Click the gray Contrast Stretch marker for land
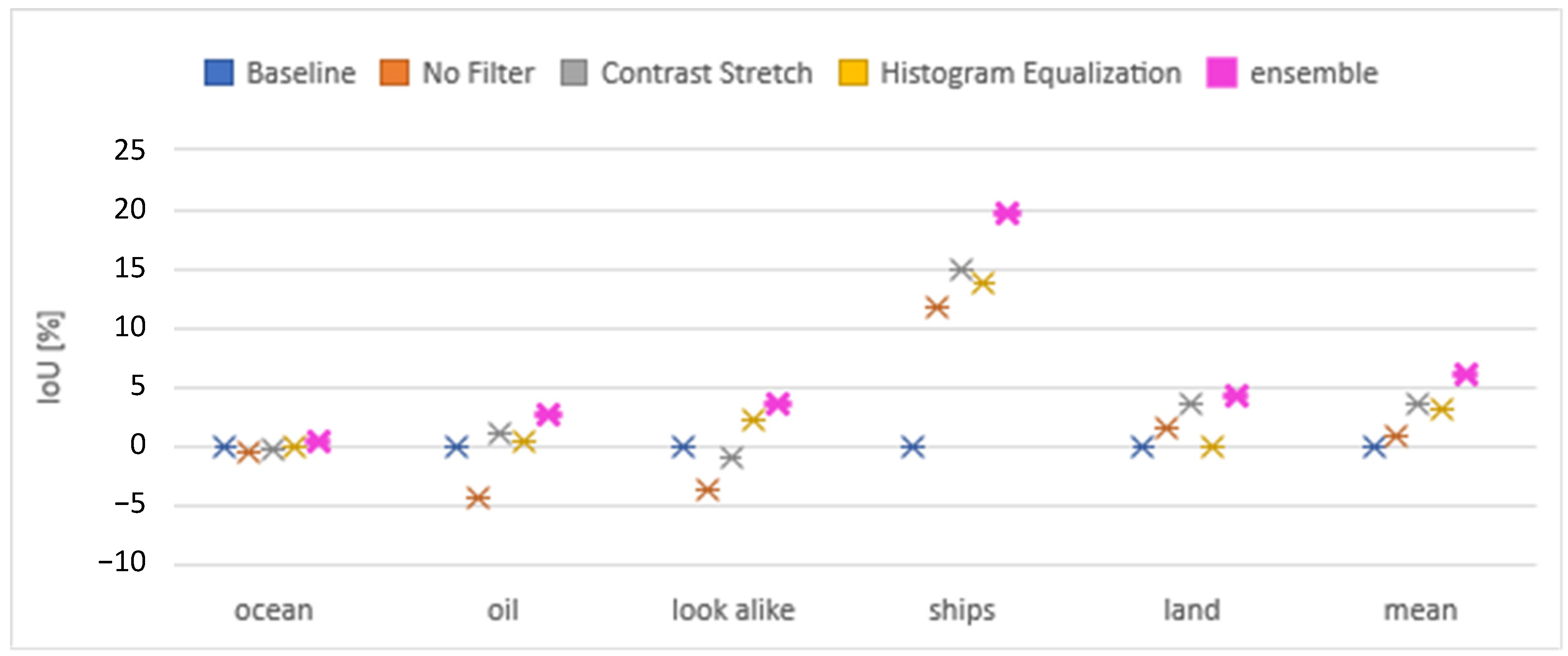Viewport: 1568px width, 656px height. tap(1190, 403)
